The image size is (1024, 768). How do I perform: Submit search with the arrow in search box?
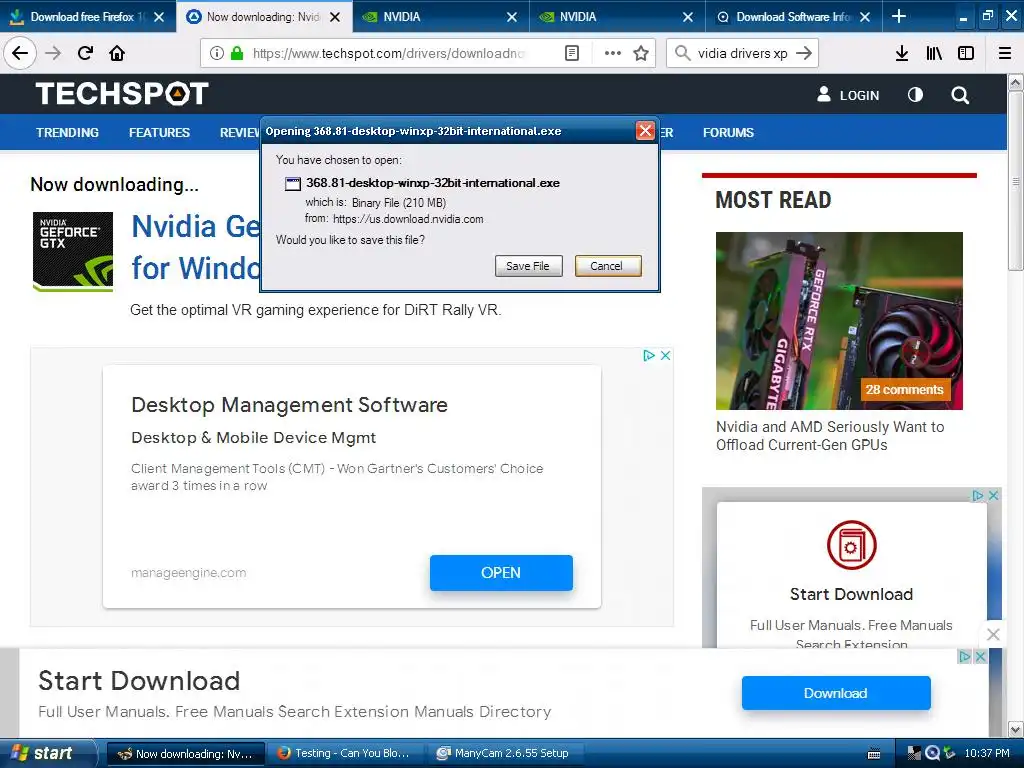pos(804,53)
